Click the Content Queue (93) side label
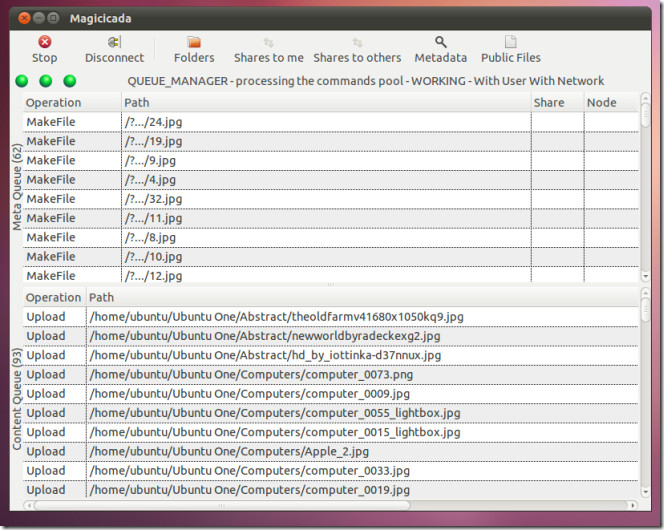The width and height of the screenshot is (664, 530). (17, 399)
